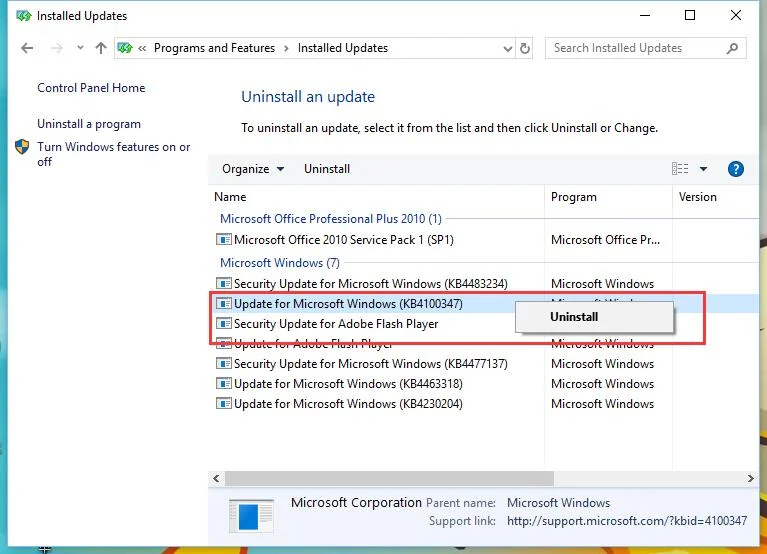Click the Back navigation arrow
767x554 pixels.
click(27, 48)
